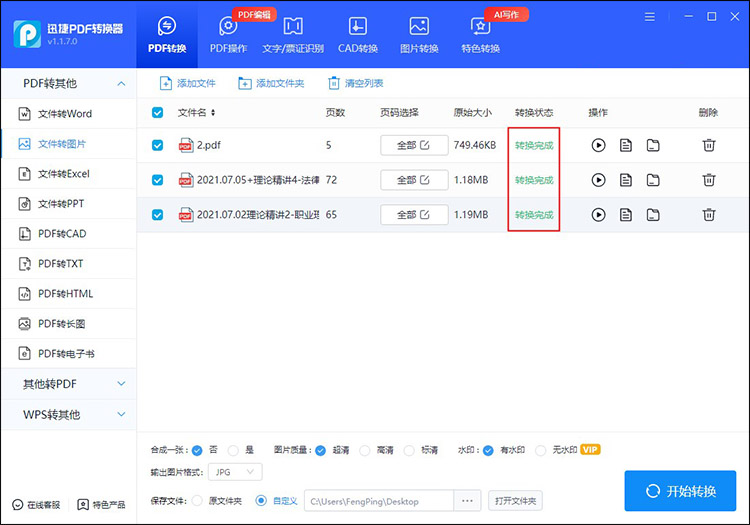Open 特色转换 tab
The width and height of the screenshot is (750, 525).
480,34
